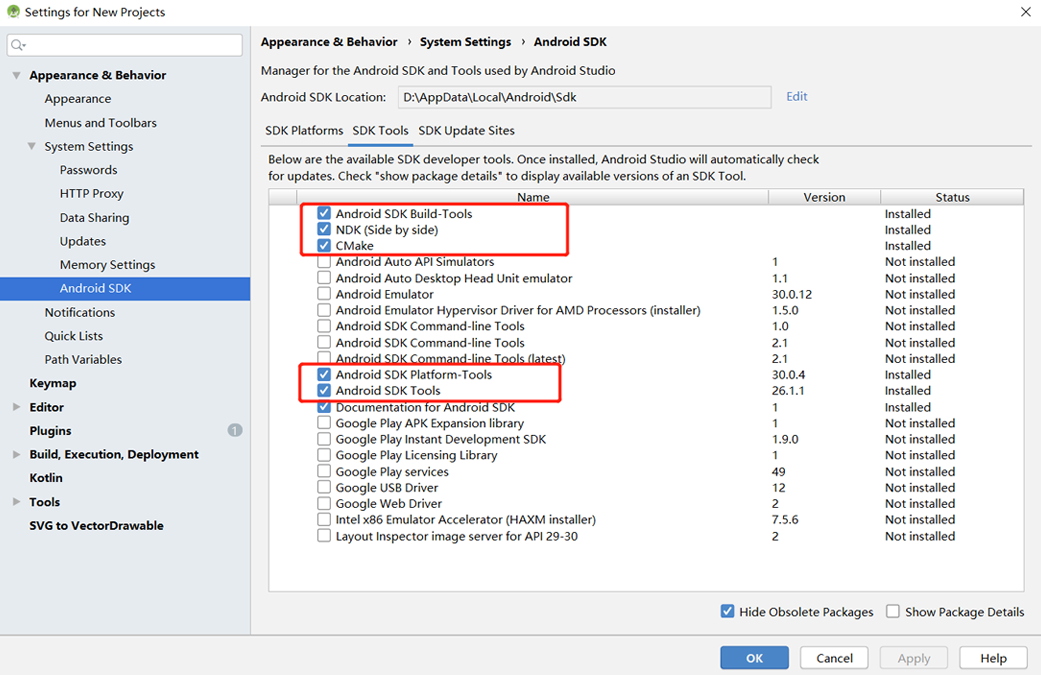This screenshot has height=675, width=1041.
Task: Click the Android SDK Location path field
Action: 584,97
